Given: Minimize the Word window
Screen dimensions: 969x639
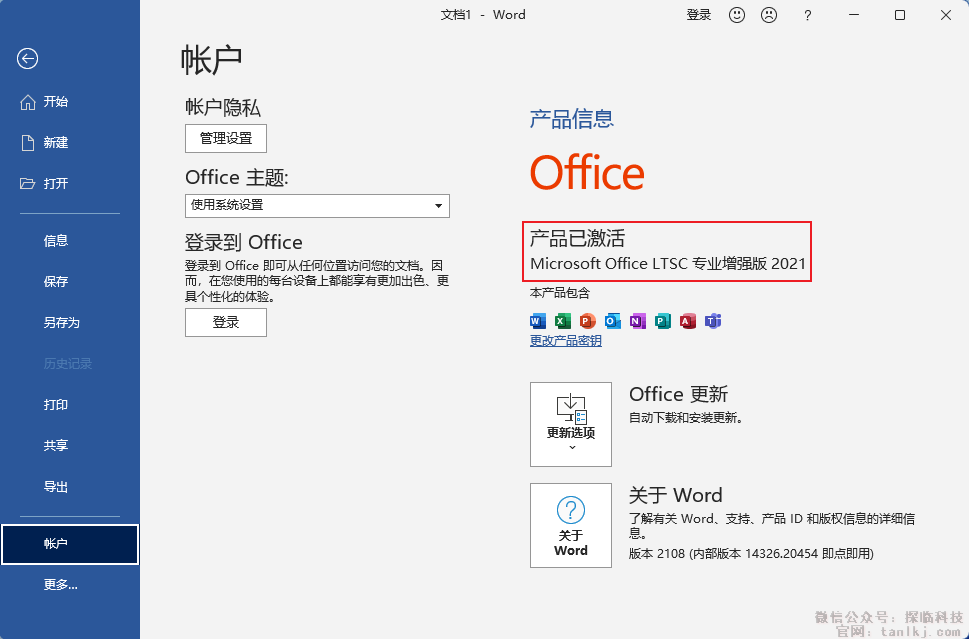Looking at the screenshot, I should click(x=855, y=15).
